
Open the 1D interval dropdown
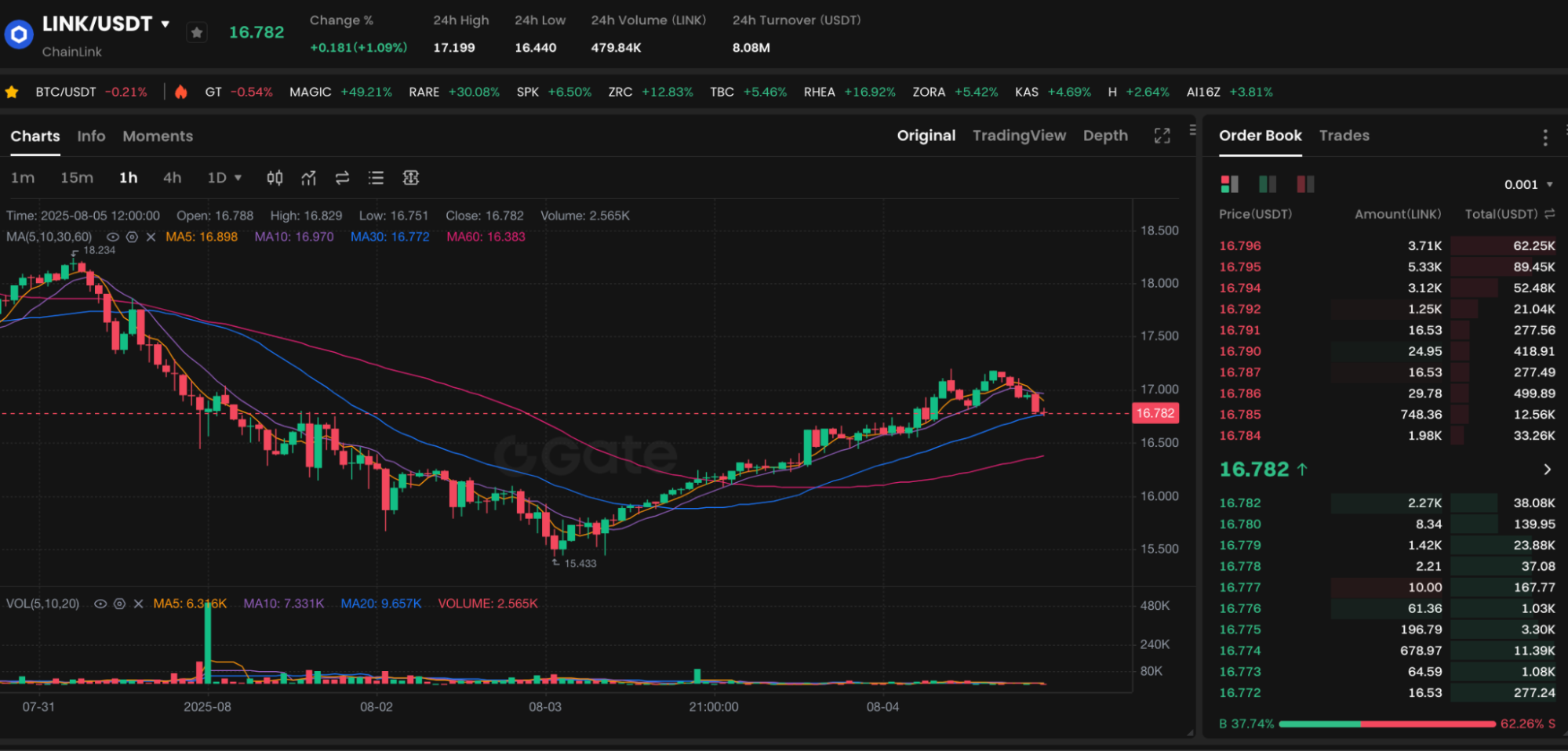(224, 178)
